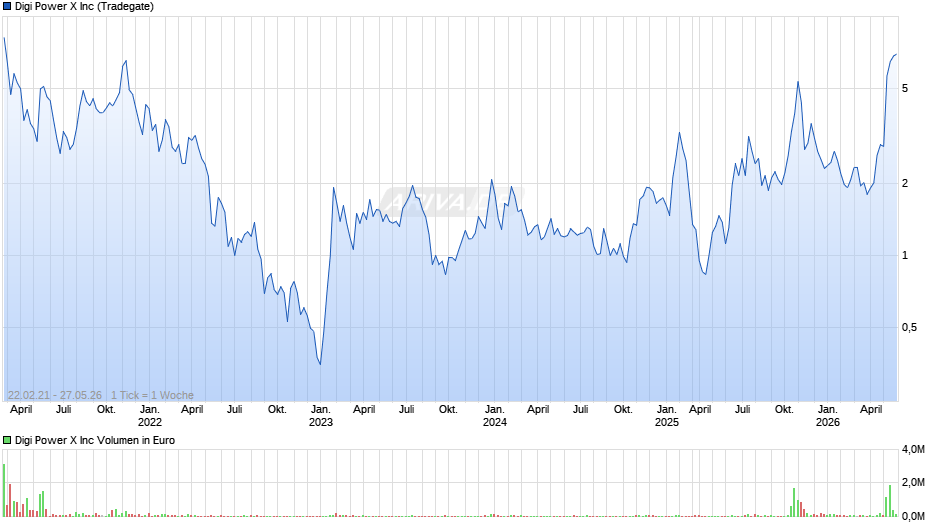Click the date range text 22.02.21 - 27.05.26
Viewport: 940px width, 526px height.
pos(55,395)
